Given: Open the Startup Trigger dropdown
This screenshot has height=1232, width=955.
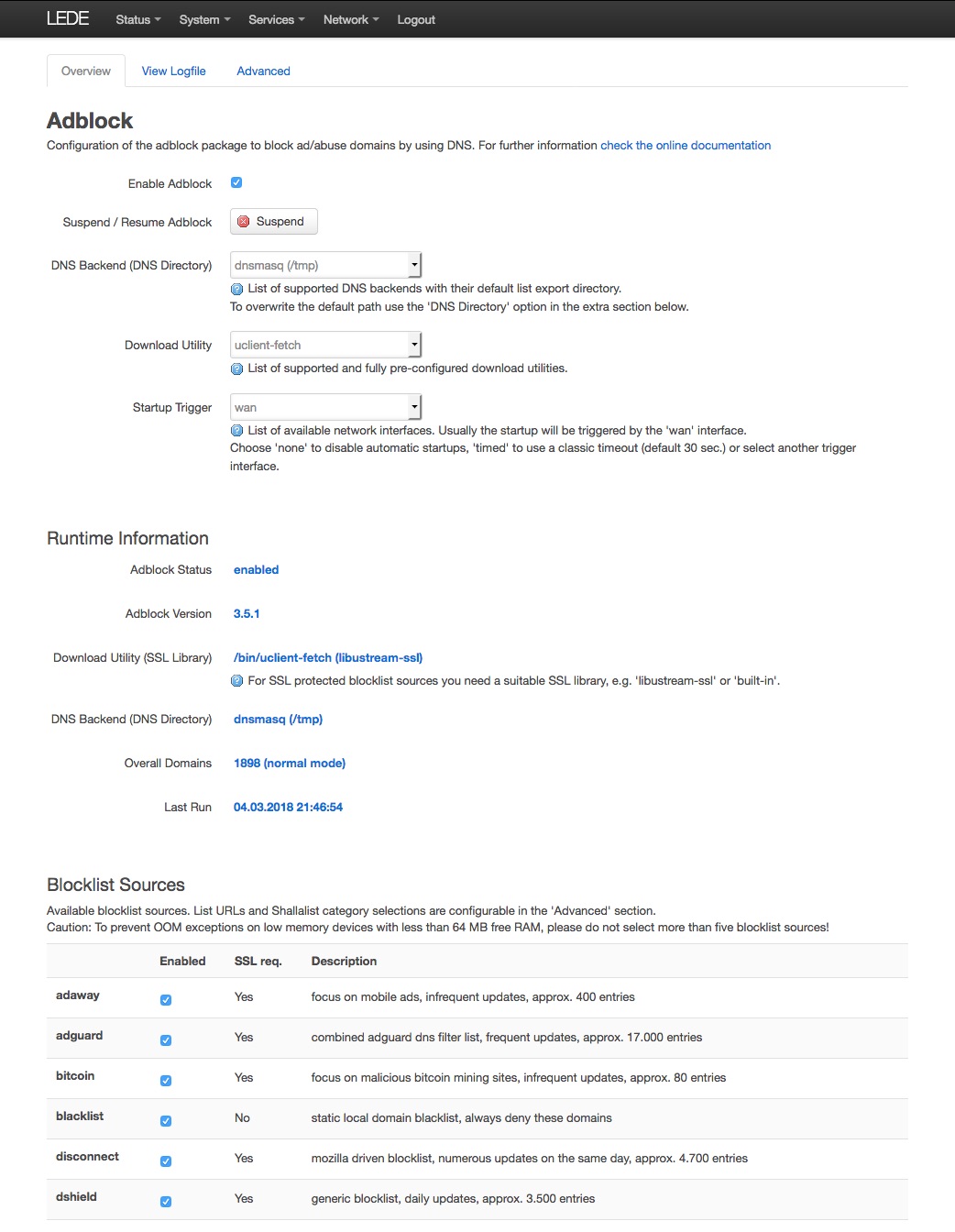Looking at the screenshot, I should click(x=325, y=407).
